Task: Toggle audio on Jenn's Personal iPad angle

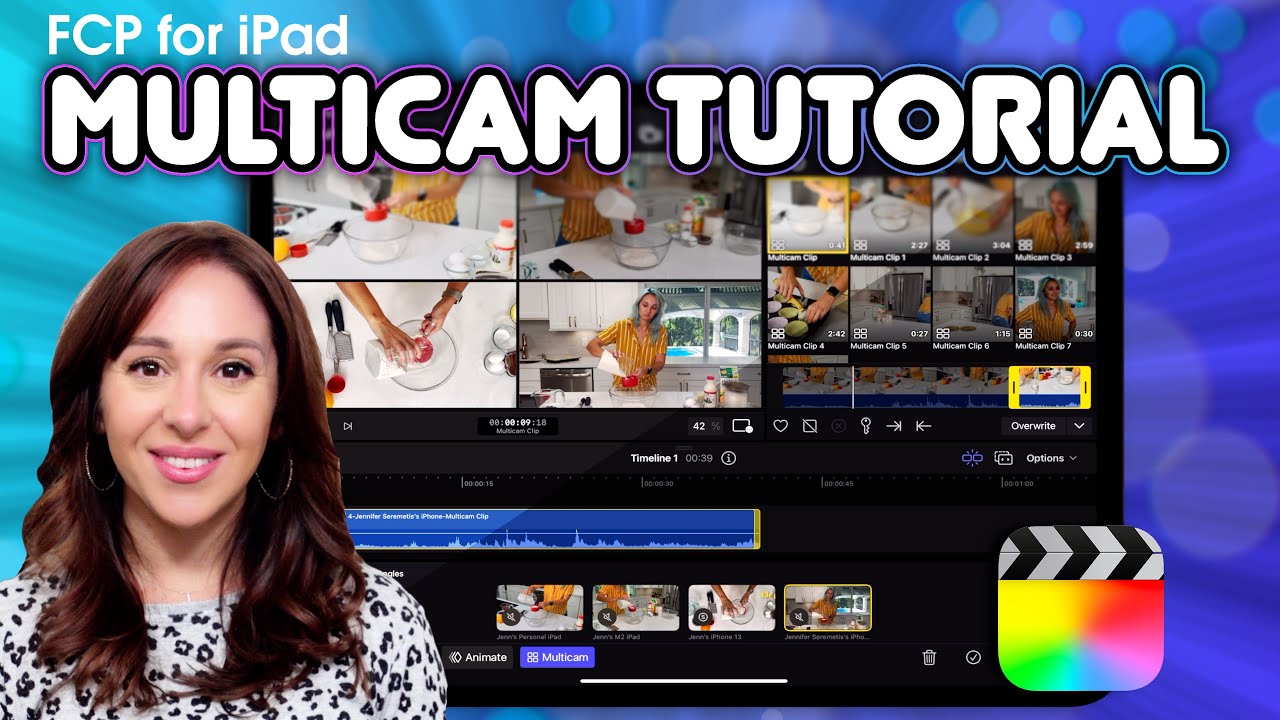Action: (511, 618)
